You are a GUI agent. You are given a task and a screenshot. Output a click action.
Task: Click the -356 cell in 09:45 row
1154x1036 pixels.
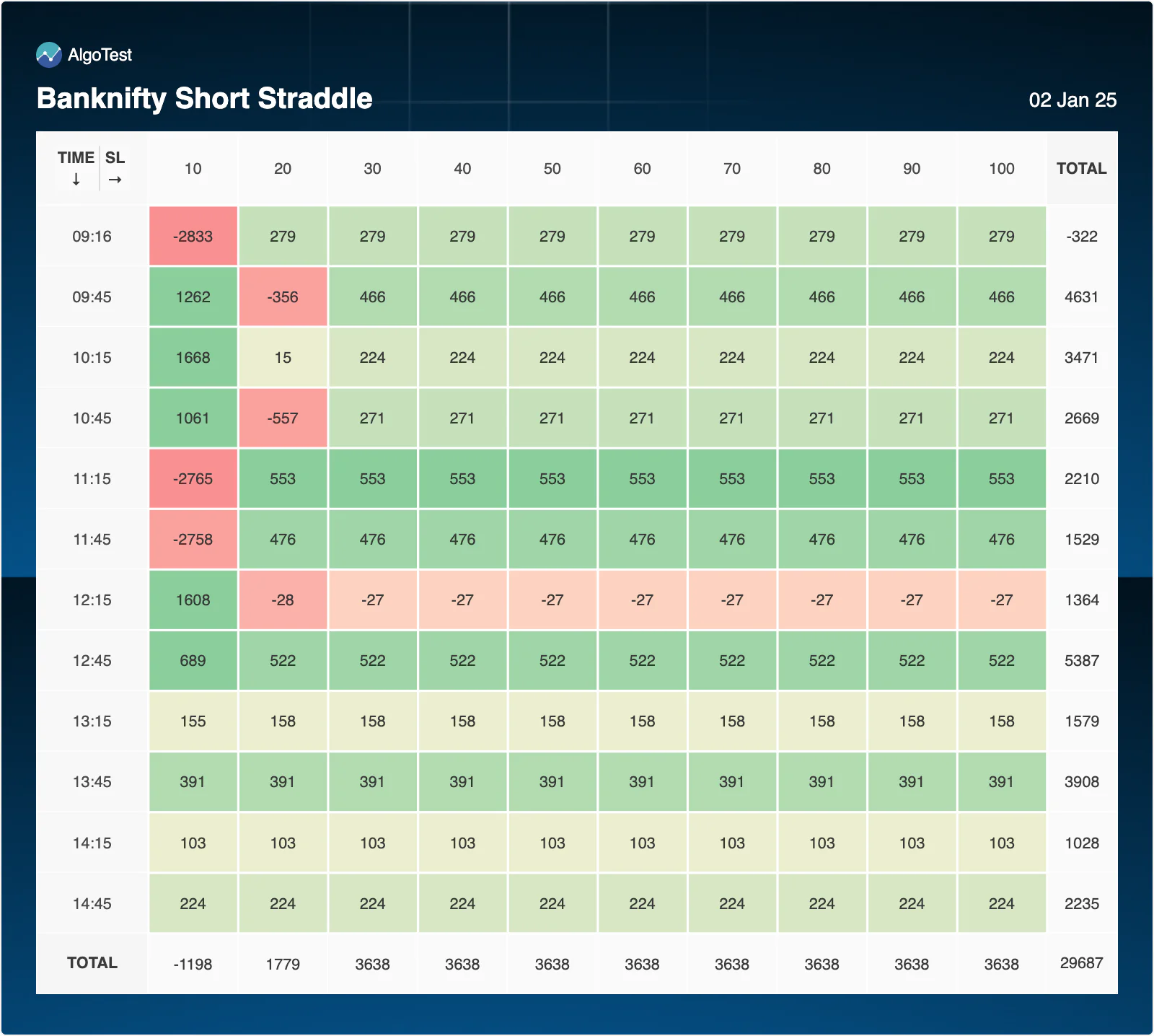point(283,297)
